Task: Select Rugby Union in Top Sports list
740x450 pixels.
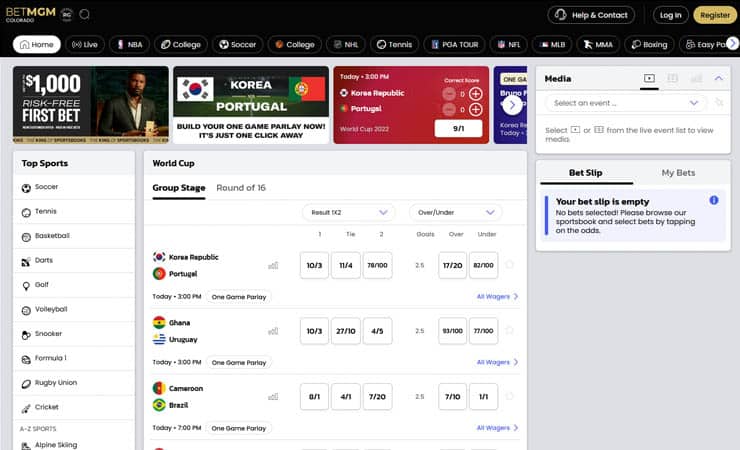Action: coord(74,383)
